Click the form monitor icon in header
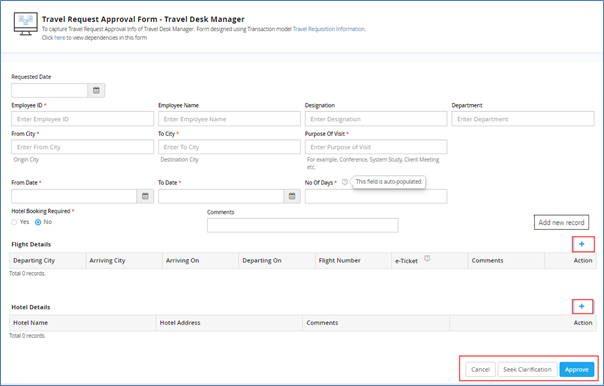Viewport: 604px width, 386px height. [25, 23]
